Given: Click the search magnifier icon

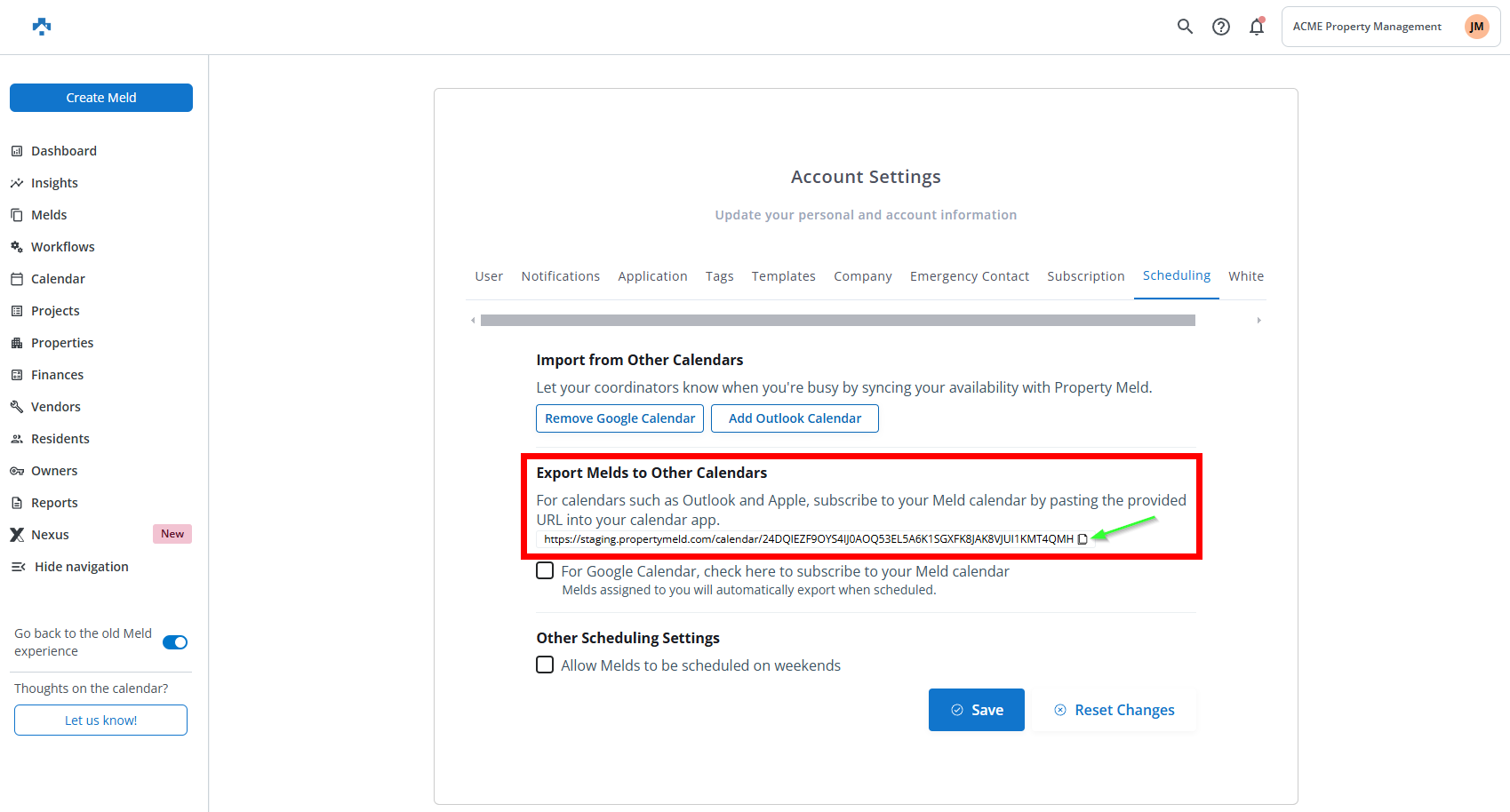Looking at the screenshot, I should pos(1185,27).
